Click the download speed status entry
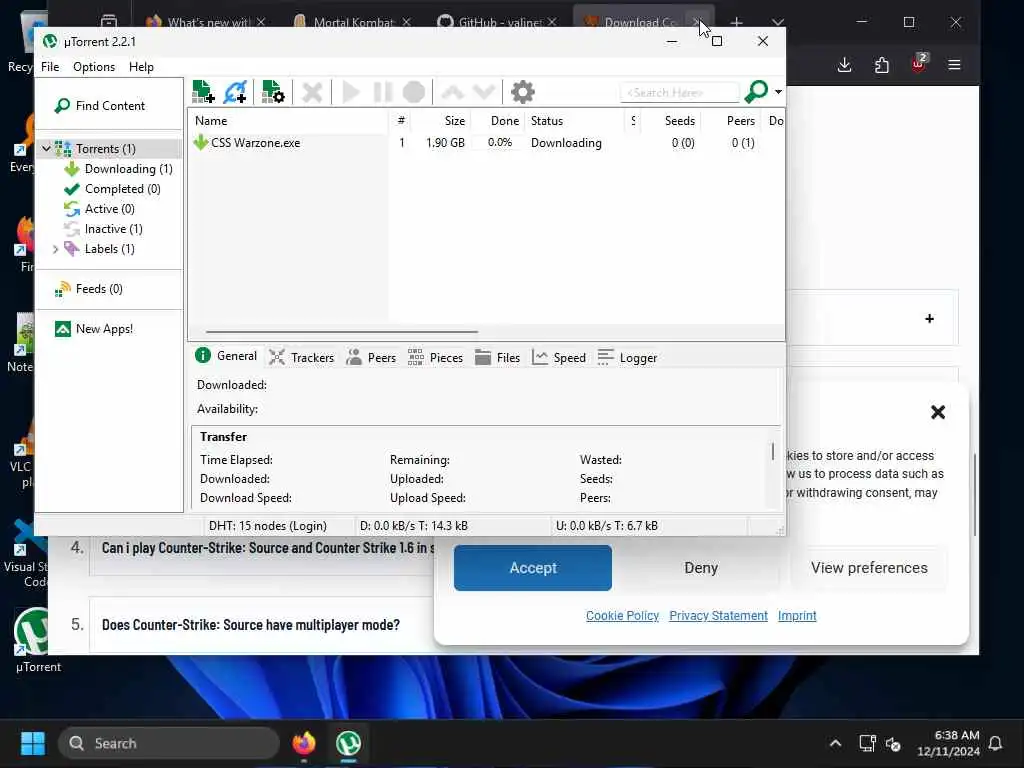The height and width of the screenshot is (768, 1024). (452, 526)
